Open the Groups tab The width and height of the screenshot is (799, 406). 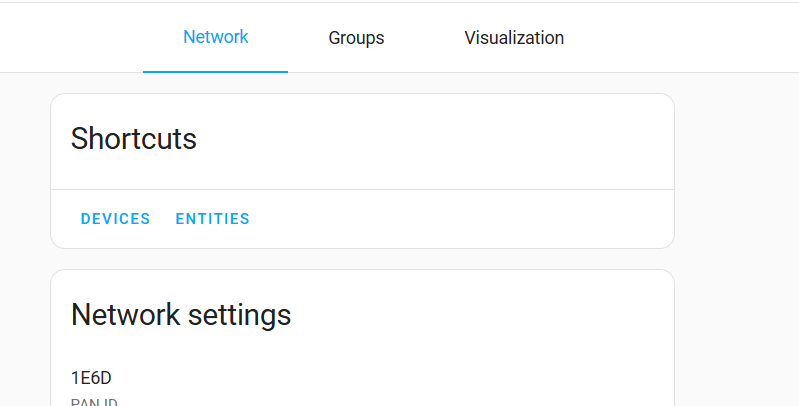click(356, 38)
